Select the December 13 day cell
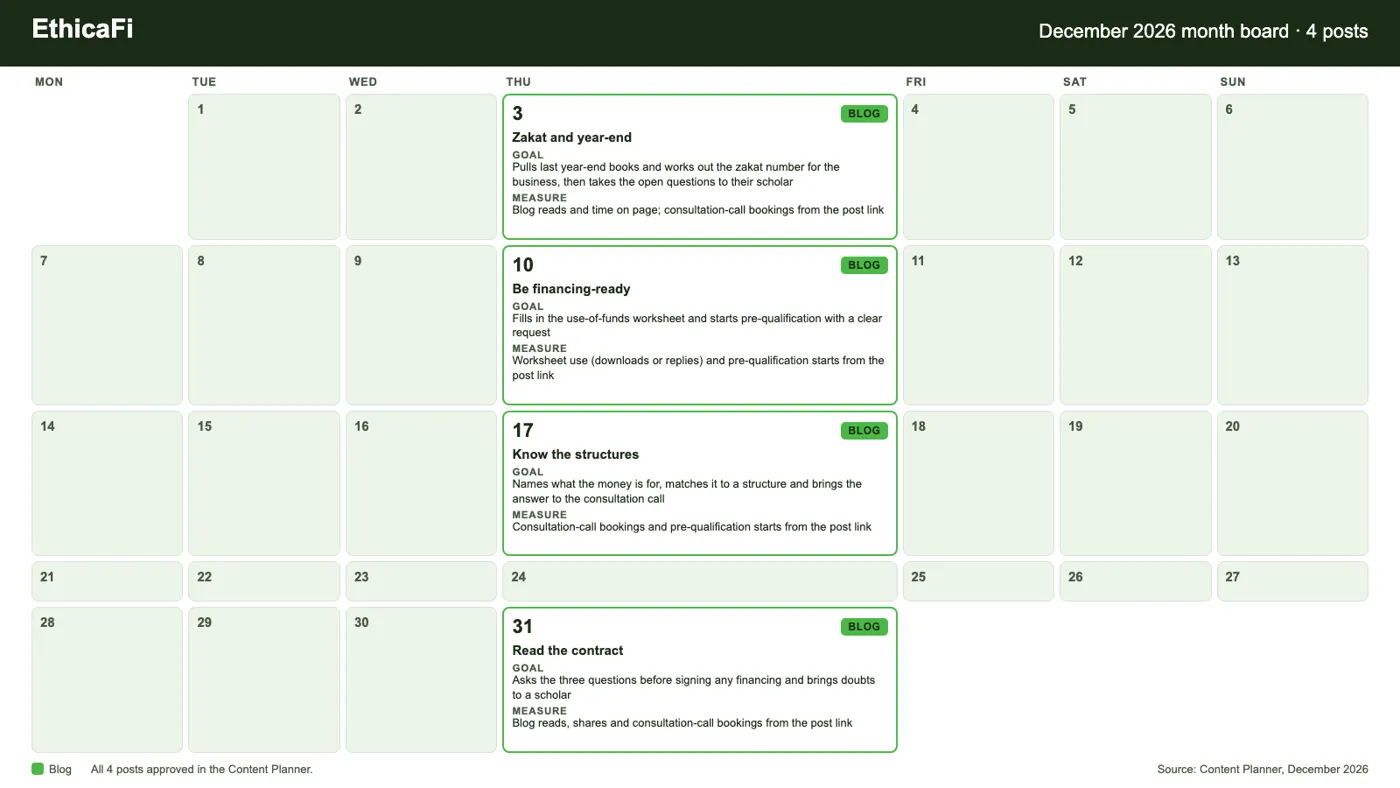 click(1293, 325)
